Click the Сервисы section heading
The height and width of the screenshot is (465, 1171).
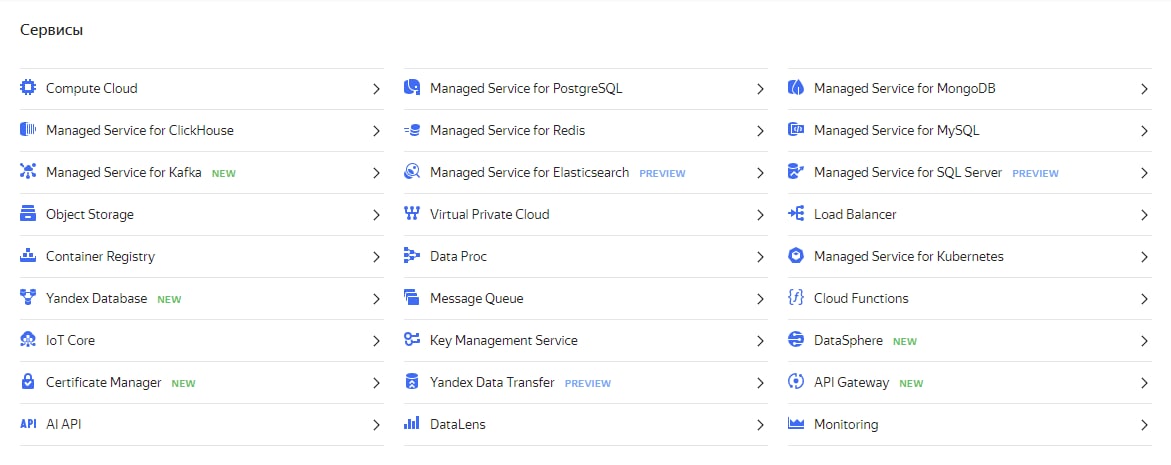click(x=52, y=31)
